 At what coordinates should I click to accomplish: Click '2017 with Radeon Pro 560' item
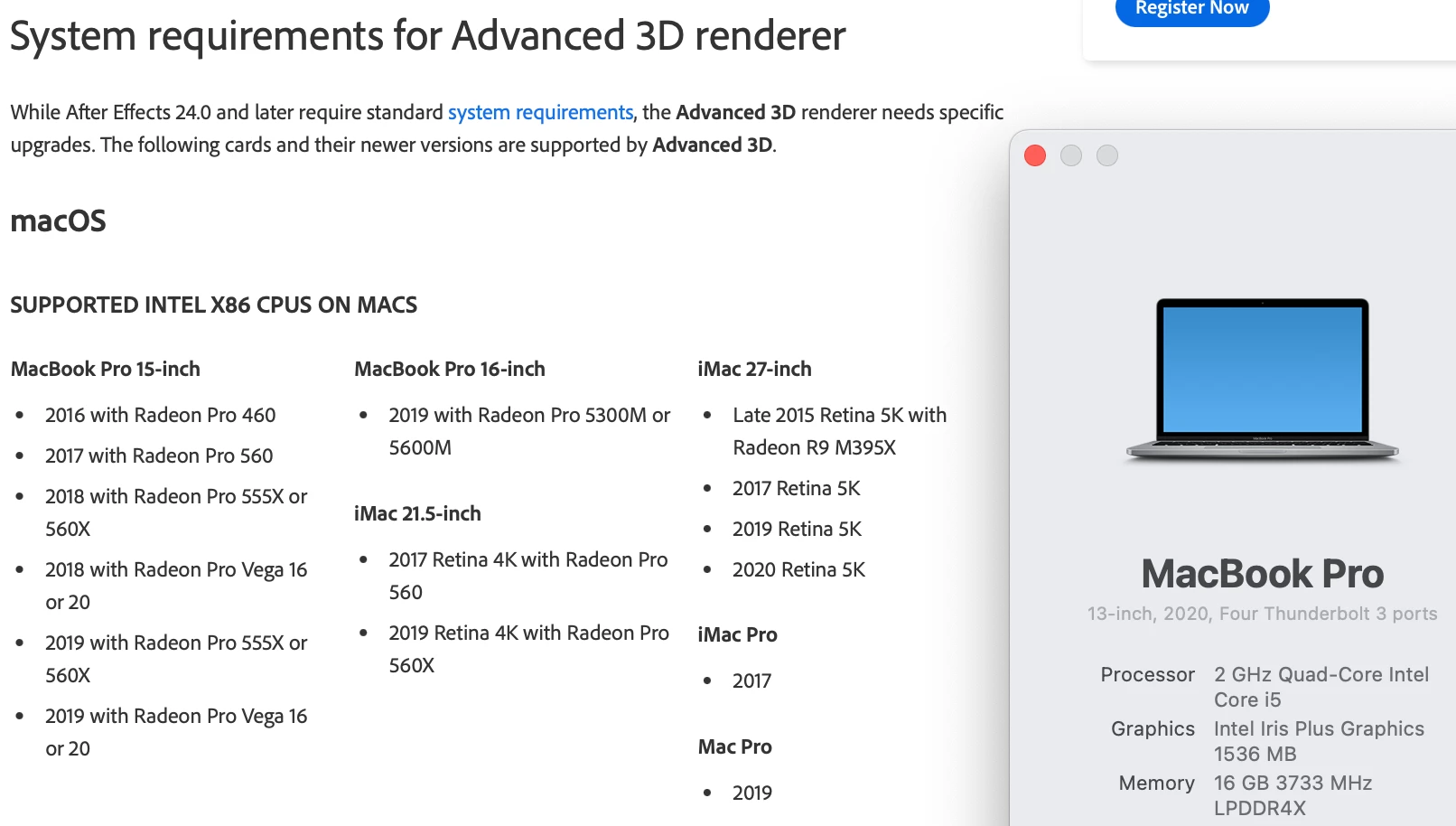(x=159, y=455)
